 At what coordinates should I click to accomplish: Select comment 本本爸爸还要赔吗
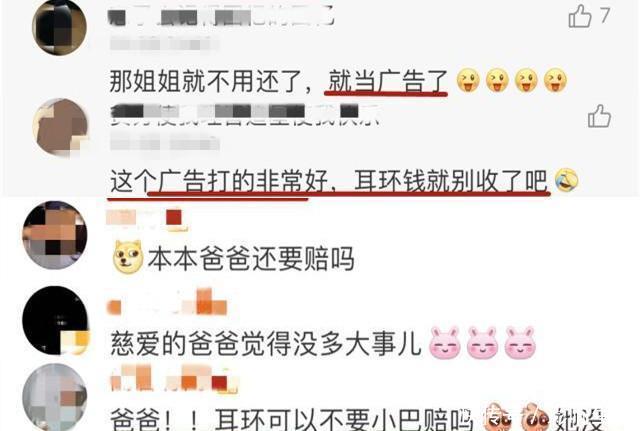click(x=251, y=259)
